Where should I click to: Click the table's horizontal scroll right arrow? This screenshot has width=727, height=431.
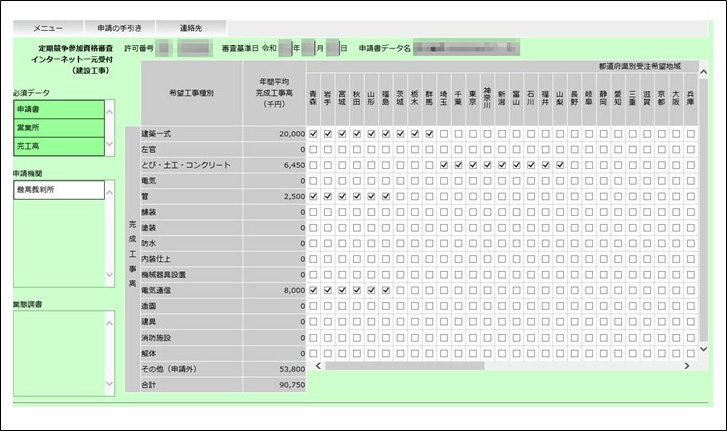click(x=687, y=366)
